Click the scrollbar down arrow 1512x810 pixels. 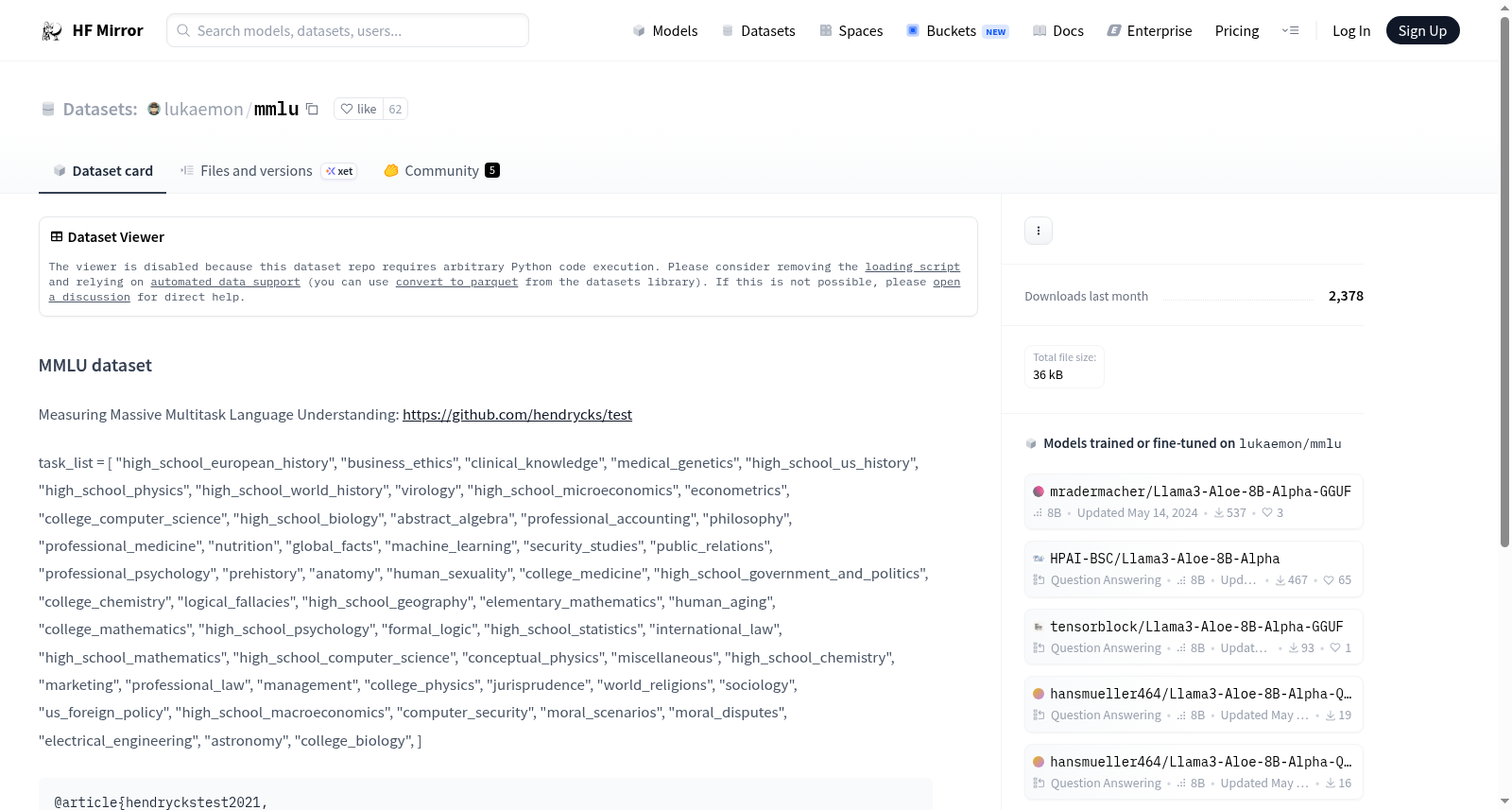[x=1504, y=801]
